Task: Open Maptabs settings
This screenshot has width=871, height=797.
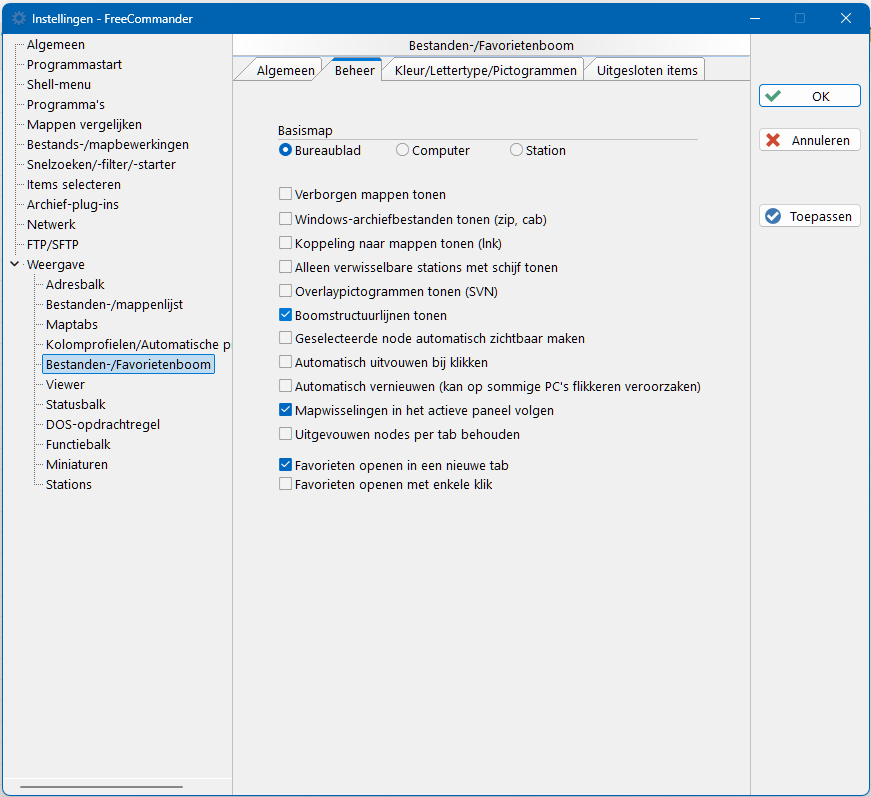Action: point(72,324)
